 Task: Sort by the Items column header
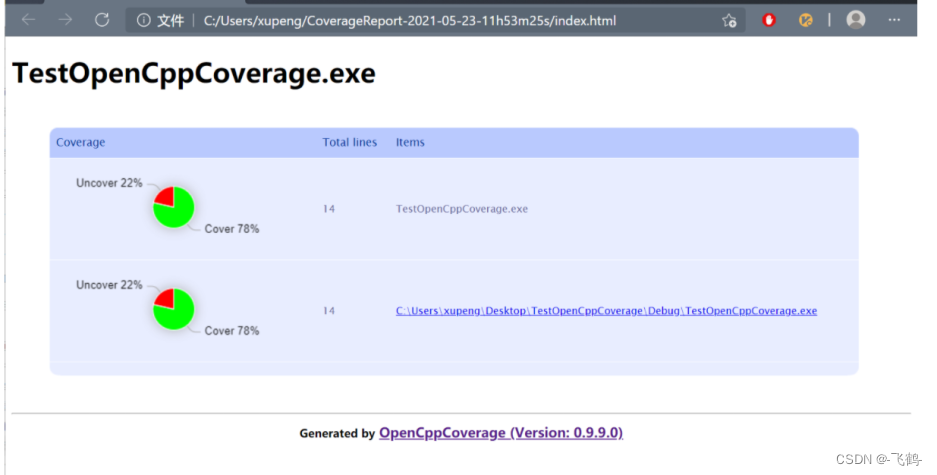[410, 142]
